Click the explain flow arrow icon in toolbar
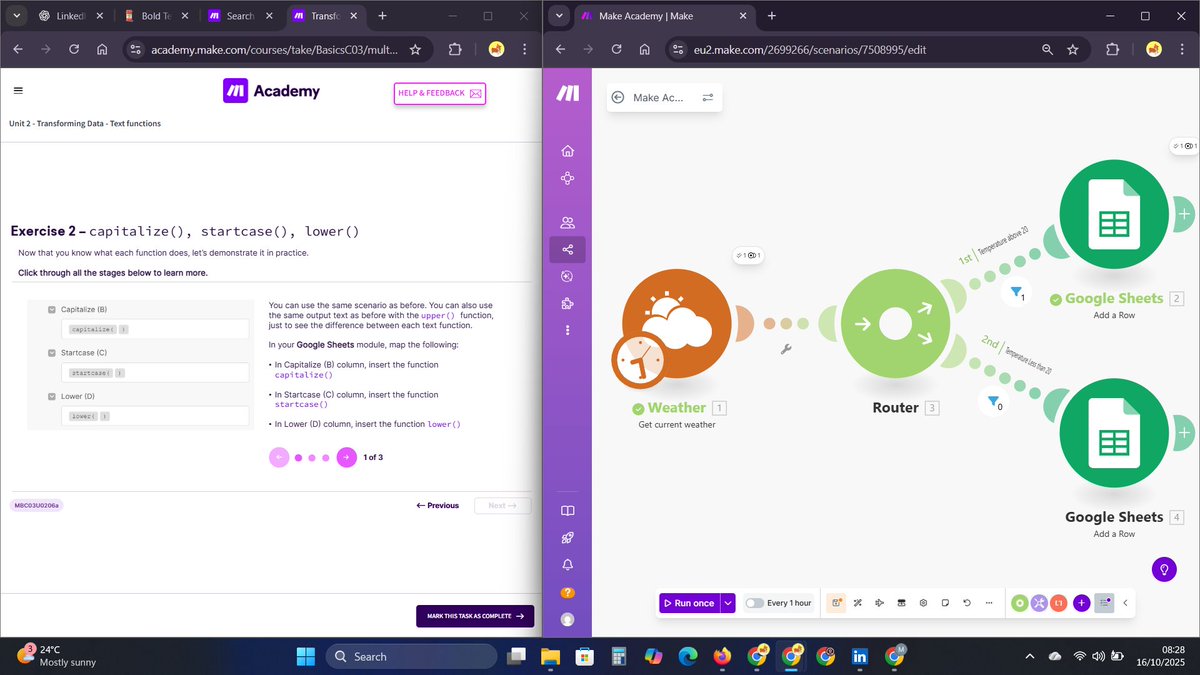The height and width of the screenshot is (675, 1200). pos(880,603)
